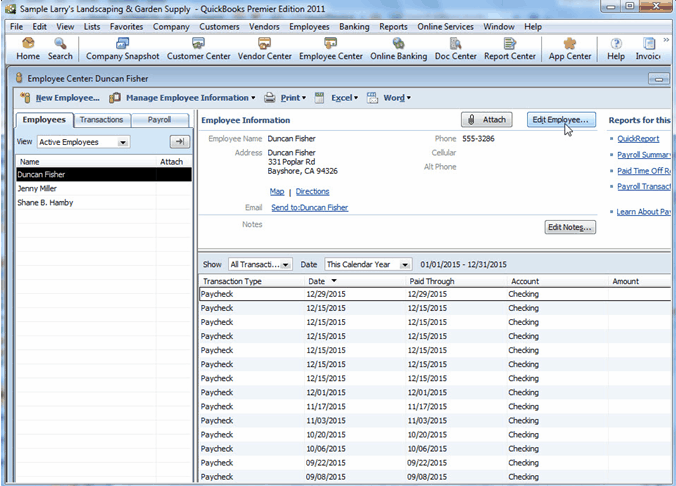Open the Paid Time Off report link
Screen dimensions: 676x486
pos(644,171)
